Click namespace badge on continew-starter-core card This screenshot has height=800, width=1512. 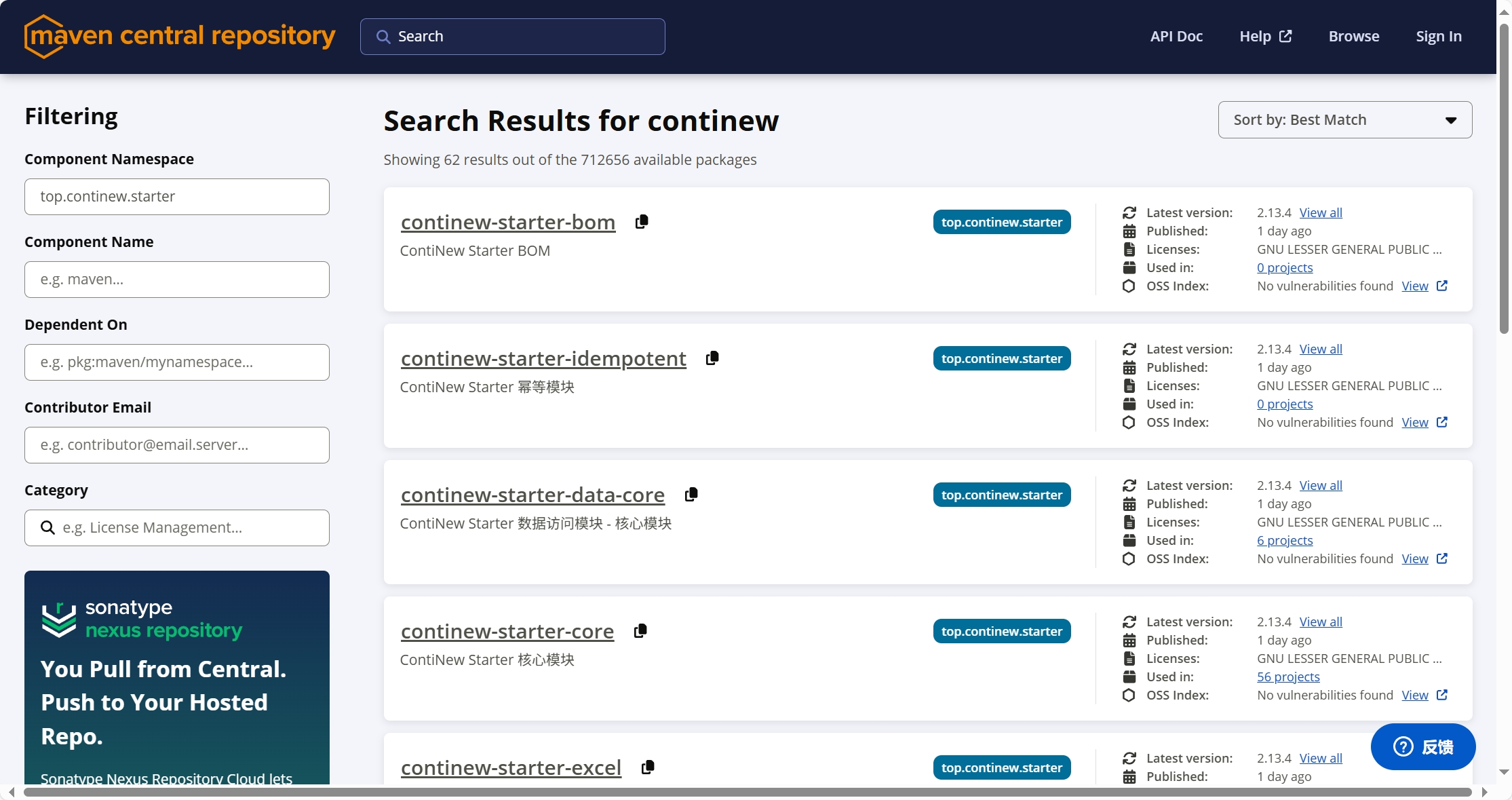(1002, 631)
